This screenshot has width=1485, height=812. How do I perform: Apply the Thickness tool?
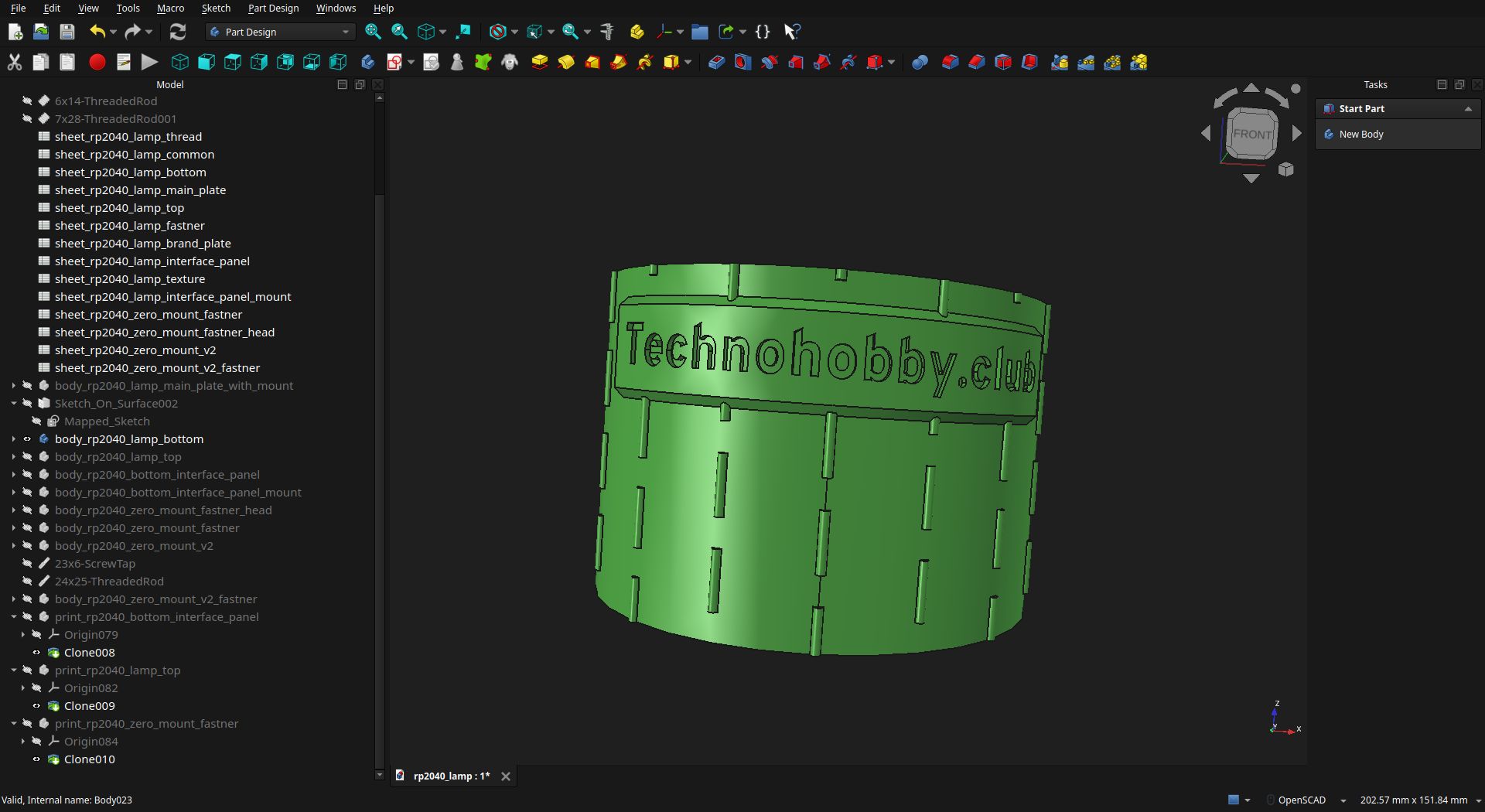pos(1029,63)
